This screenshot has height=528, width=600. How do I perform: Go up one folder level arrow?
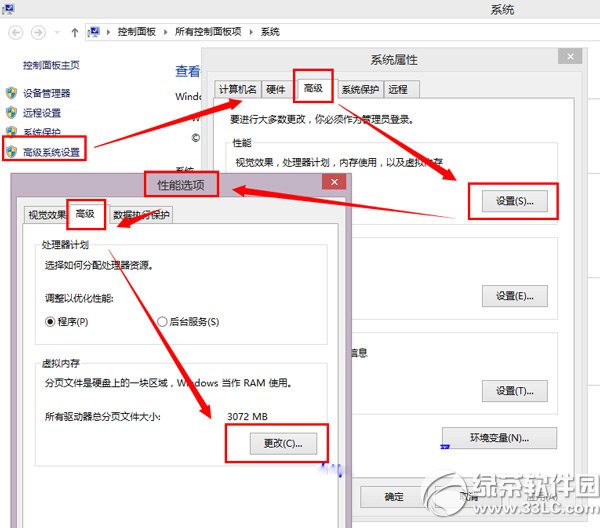[x=75, y=33]
